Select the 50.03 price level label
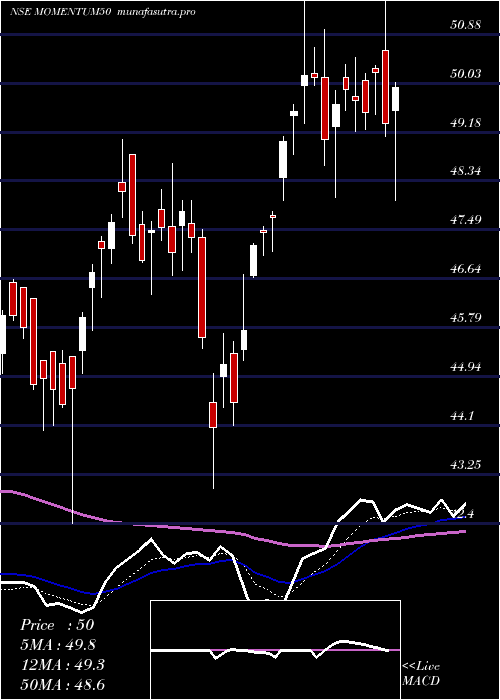The image size is (500, 700). [466, 74]
